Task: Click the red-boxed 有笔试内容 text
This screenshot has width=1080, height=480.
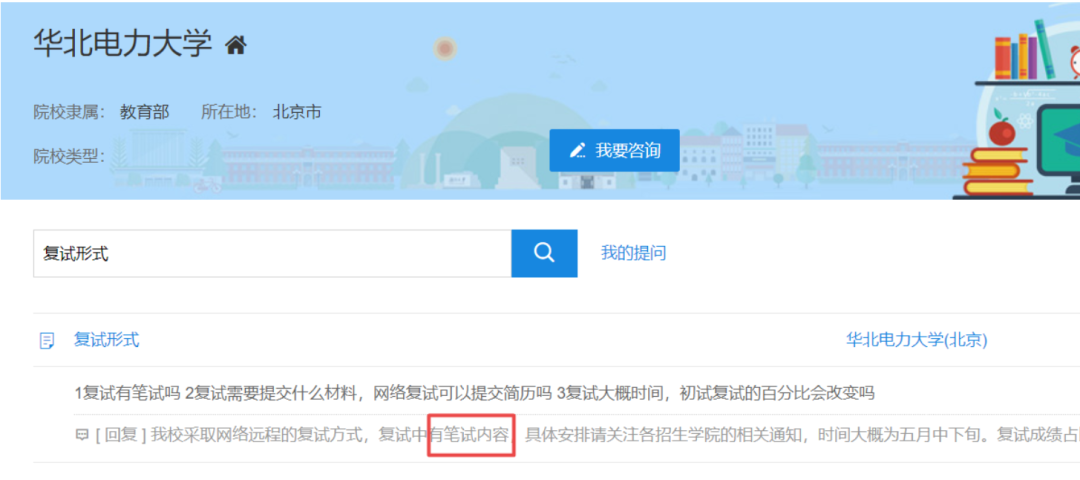Action: (x=471, y=435)
